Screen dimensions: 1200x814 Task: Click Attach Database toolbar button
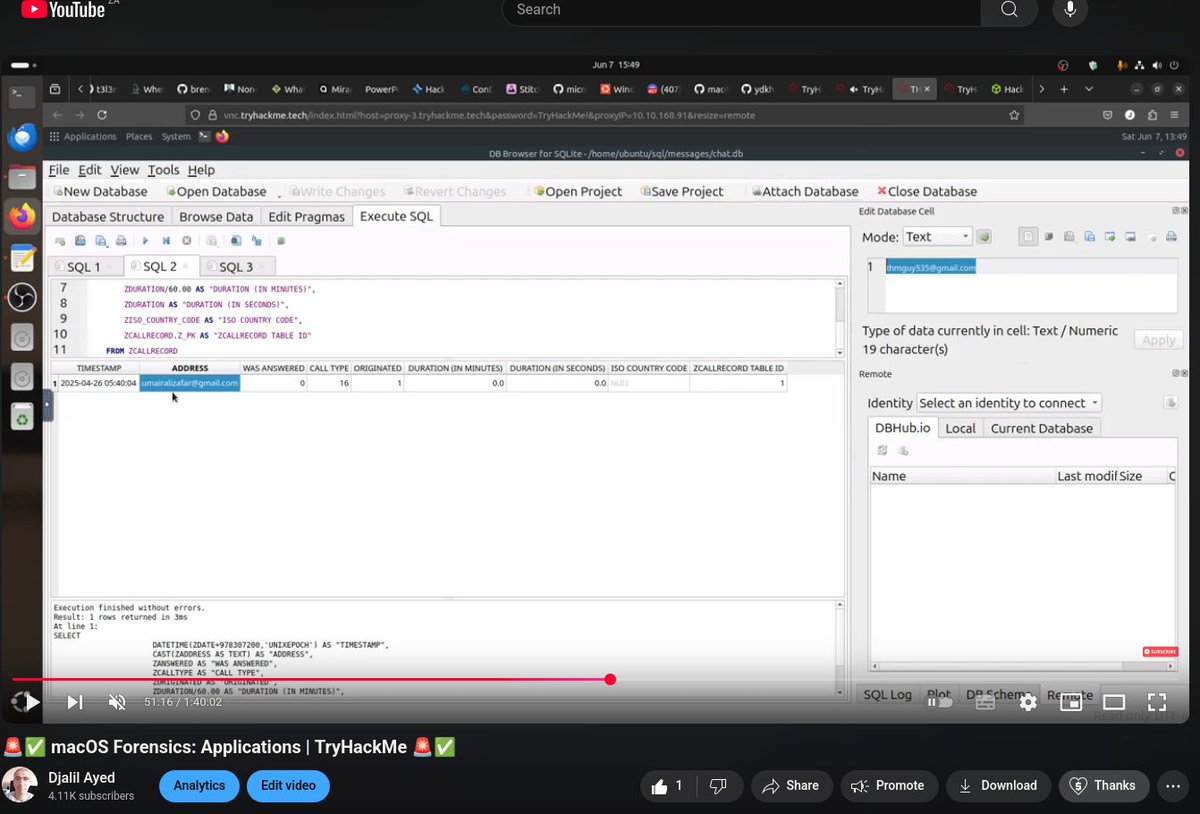[x=804, y=191]
